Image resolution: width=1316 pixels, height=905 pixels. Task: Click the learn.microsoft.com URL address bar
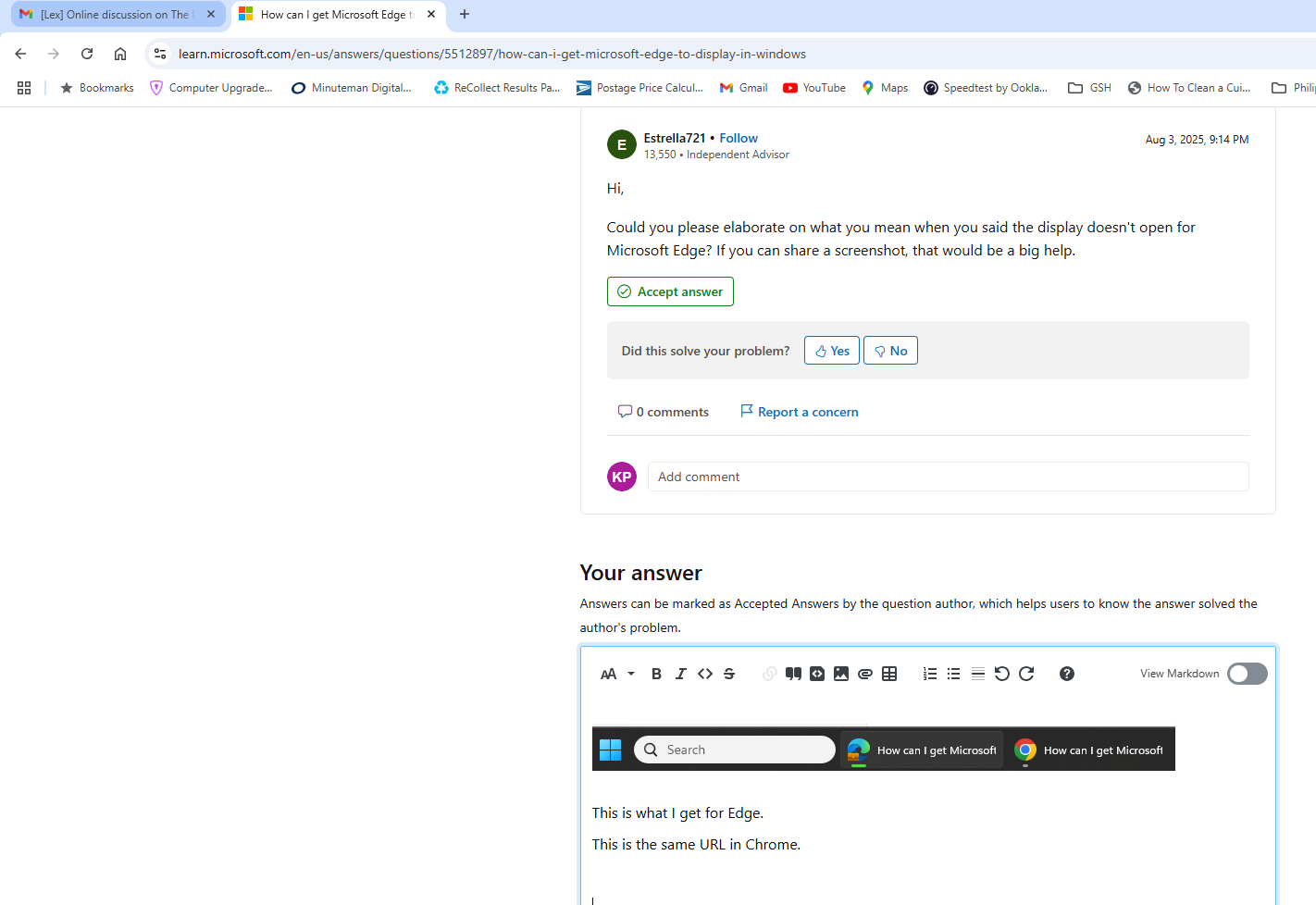pyautogui.click(x=492, y=54)
